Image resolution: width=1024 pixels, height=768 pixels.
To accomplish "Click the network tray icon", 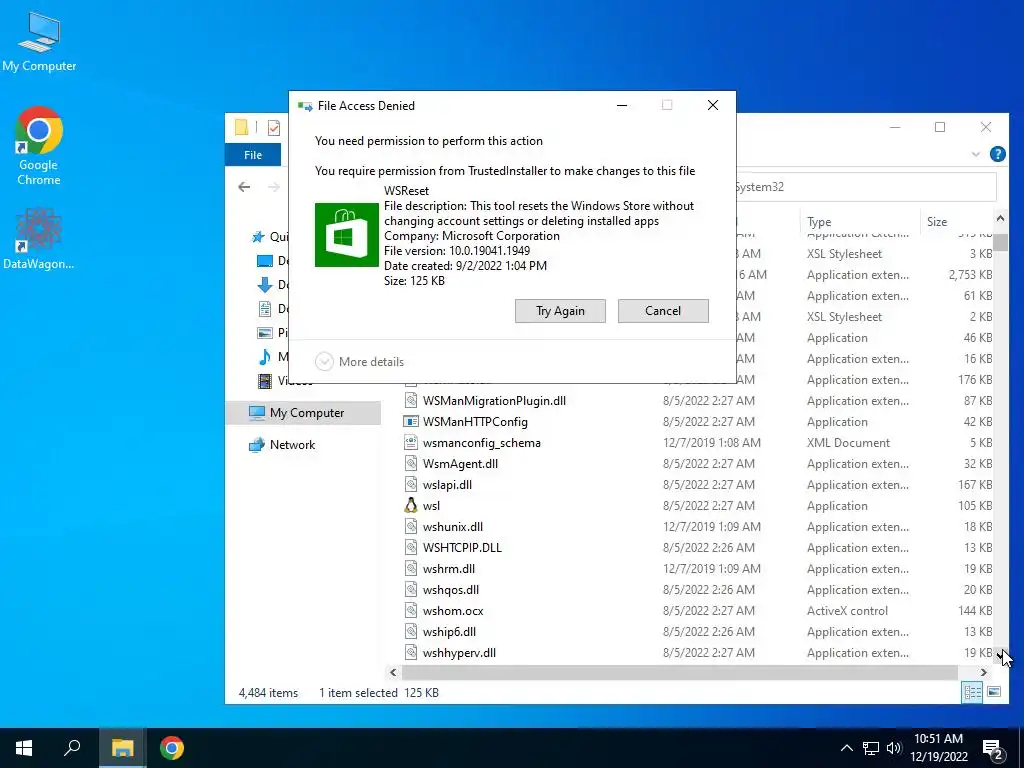I will 871,748.
